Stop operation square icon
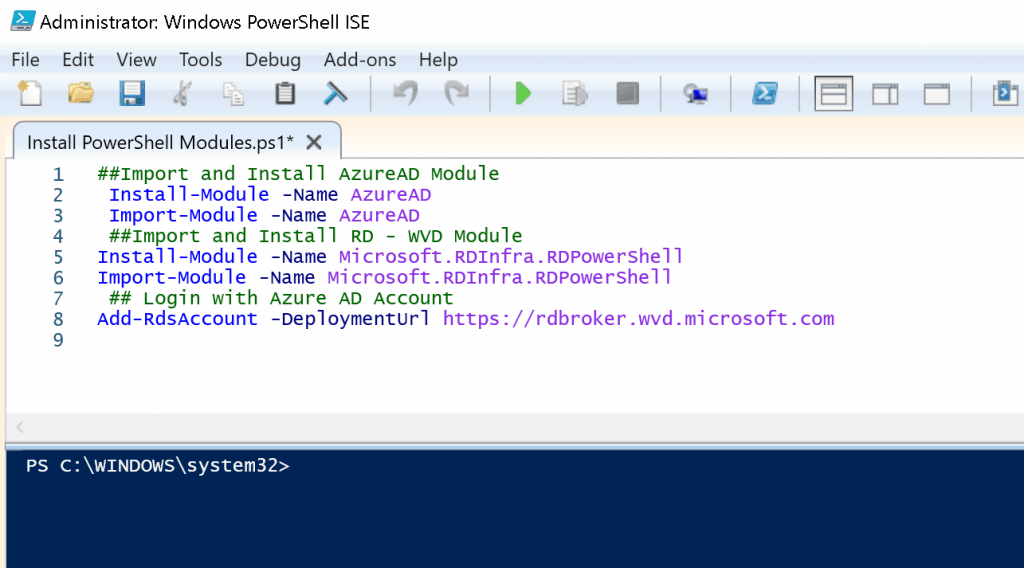Image resolution: width=1024 pixels, height=568 pixels. pos(628,93)
